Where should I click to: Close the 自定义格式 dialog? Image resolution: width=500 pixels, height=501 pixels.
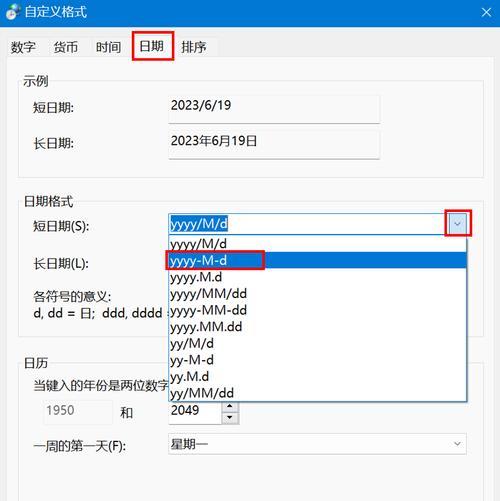click(x=486, y=13)
